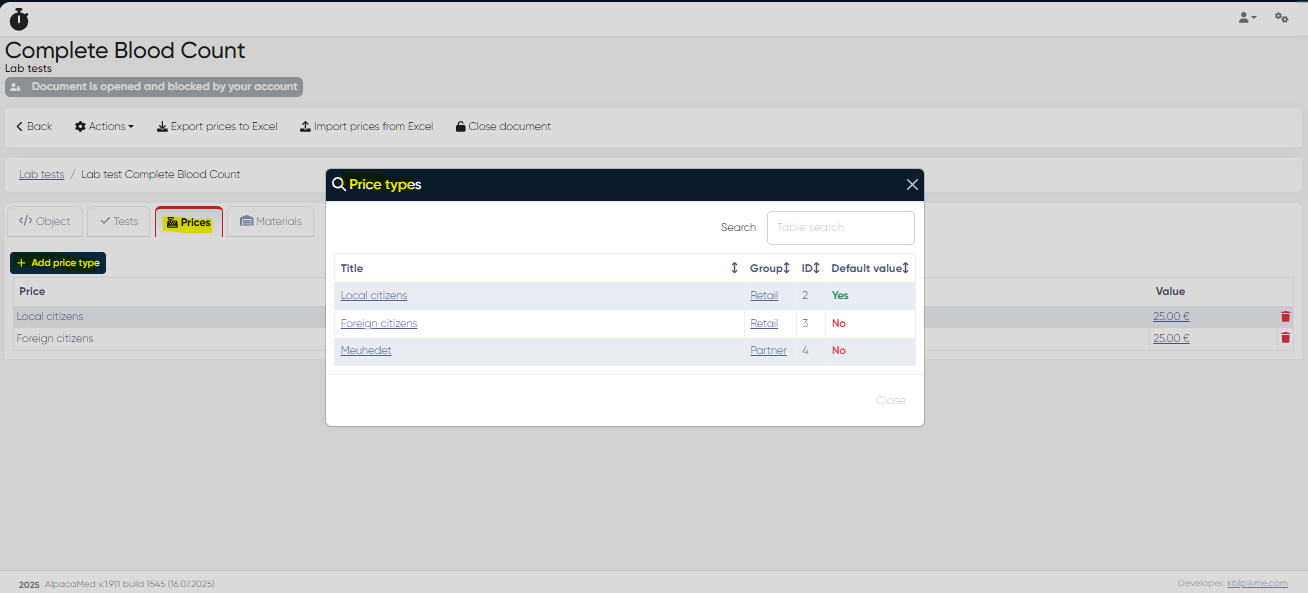This screenshot has width=1308, height=593.
Task: Choose Foreign citizens in the price types list
Action: click(379, 324)
